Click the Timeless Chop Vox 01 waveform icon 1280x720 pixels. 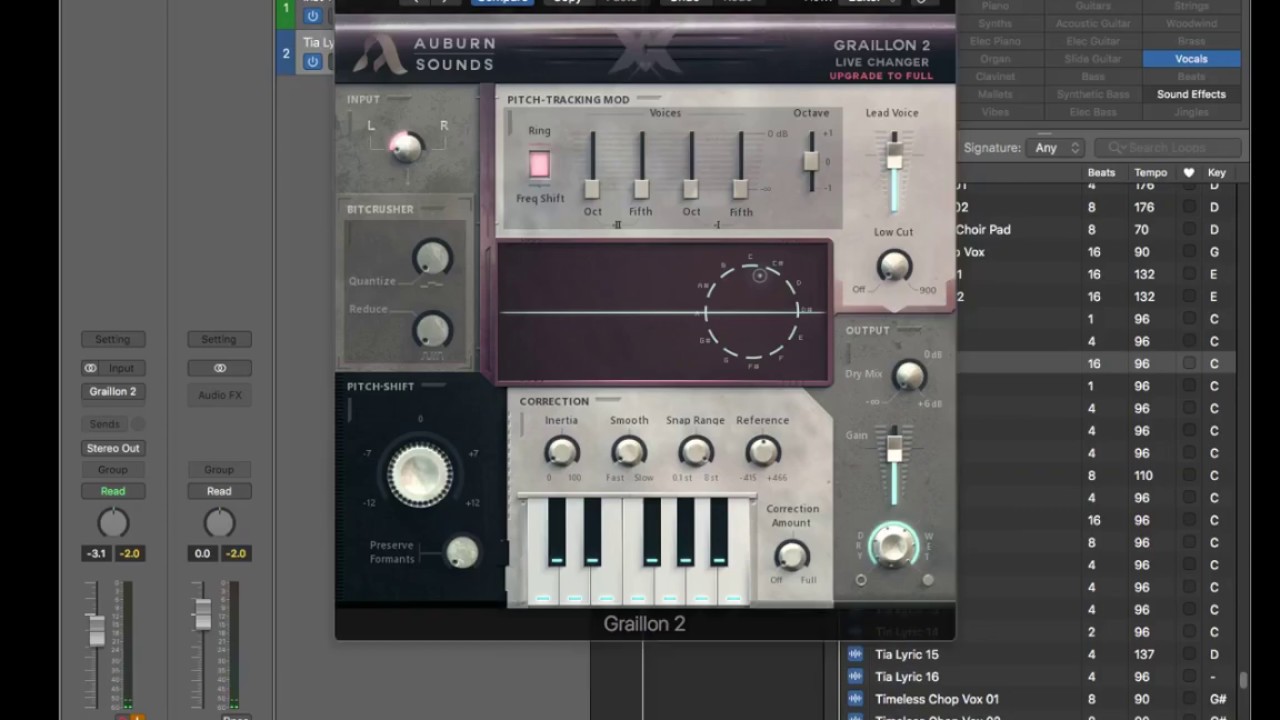pos(855,699)
